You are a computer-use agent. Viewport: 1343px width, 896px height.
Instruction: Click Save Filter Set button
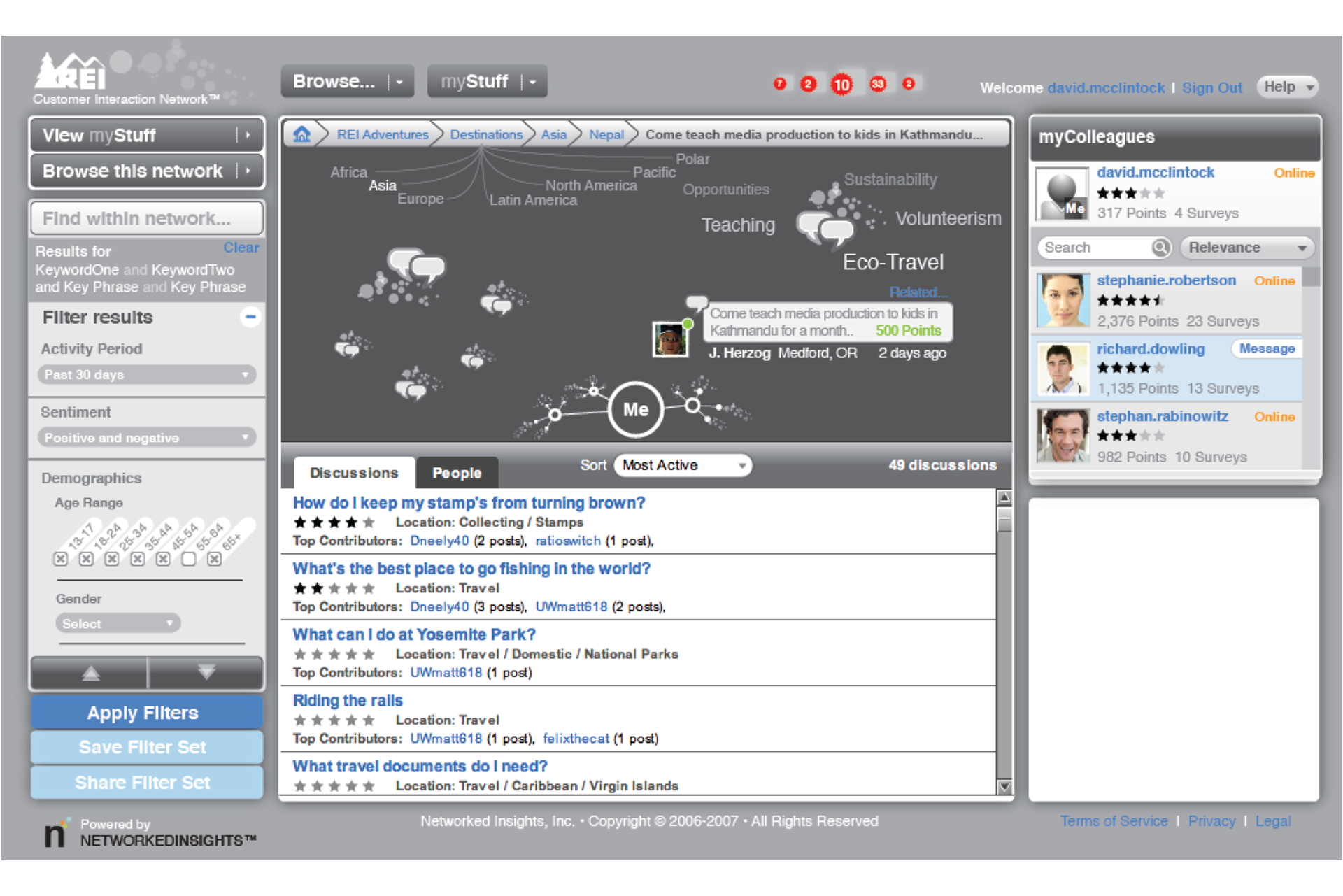click(147, 747)
